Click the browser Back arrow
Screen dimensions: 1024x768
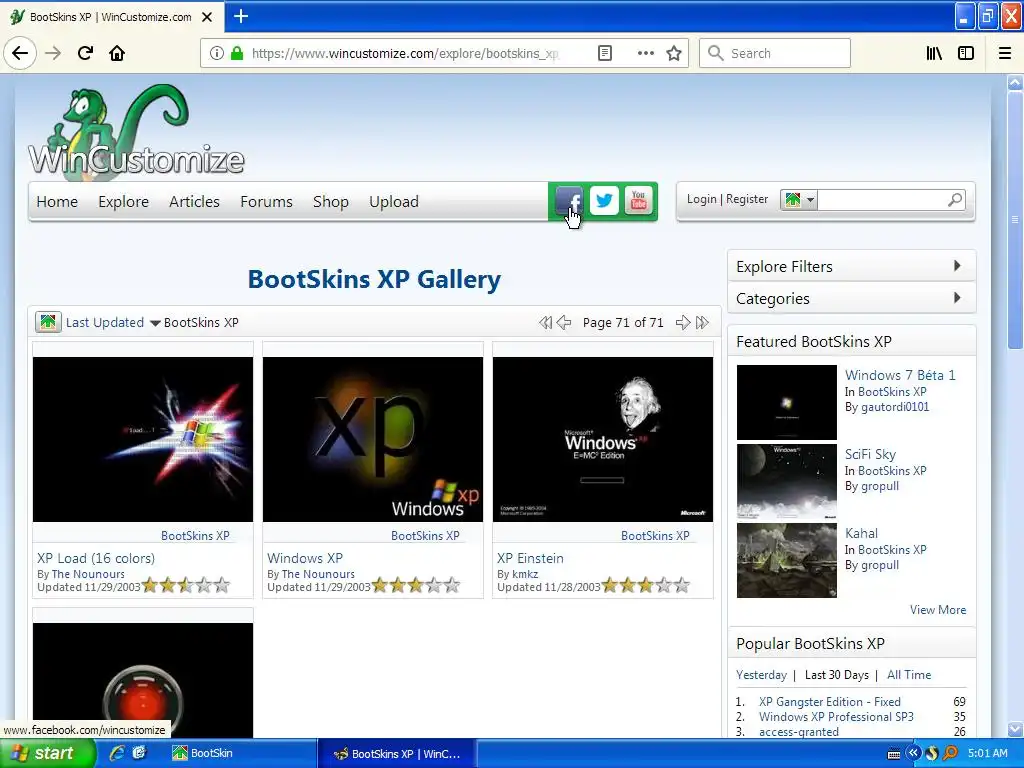click(x=20, y=53)
